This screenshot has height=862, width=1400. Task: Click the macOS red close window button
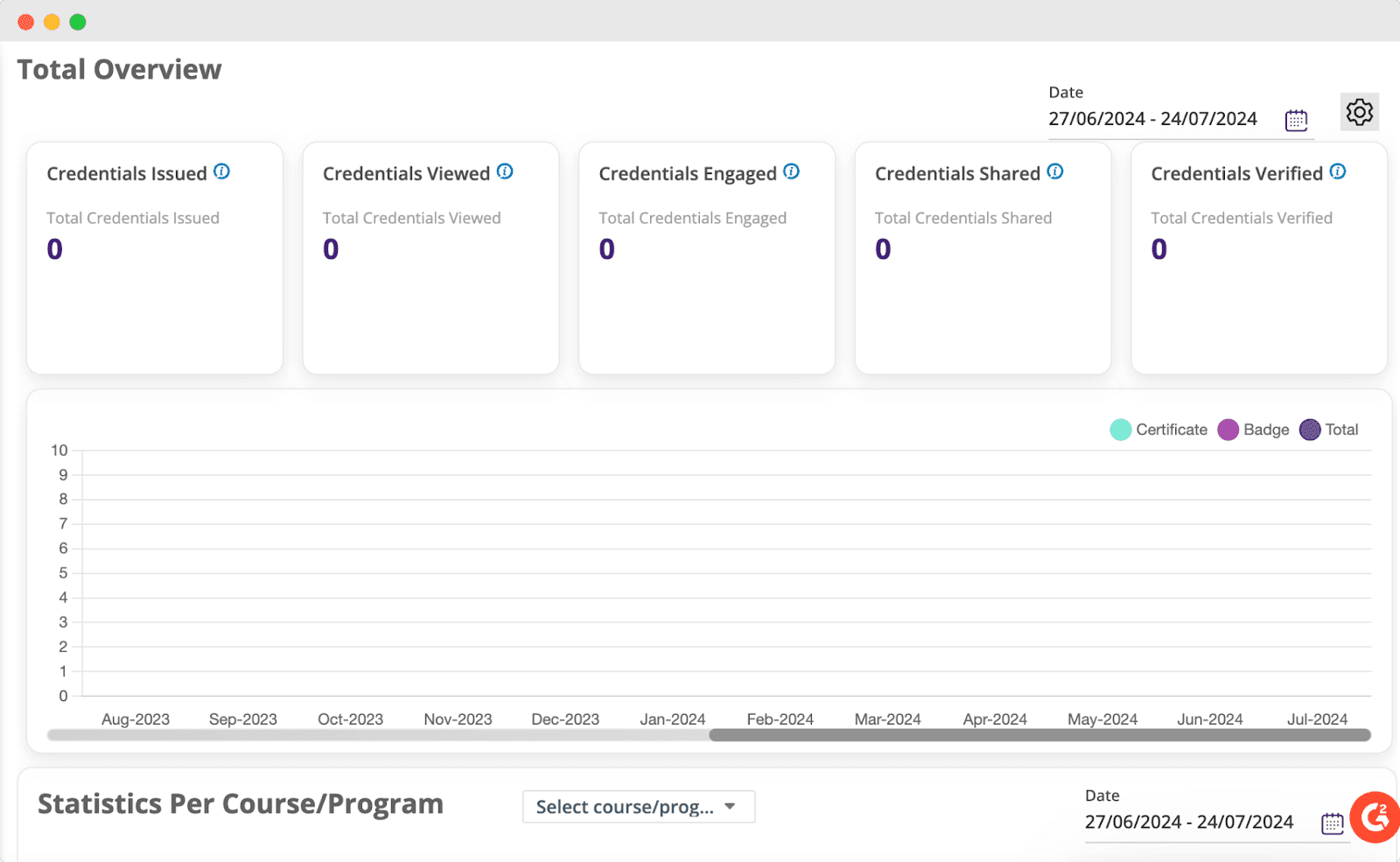coord(25,22)
